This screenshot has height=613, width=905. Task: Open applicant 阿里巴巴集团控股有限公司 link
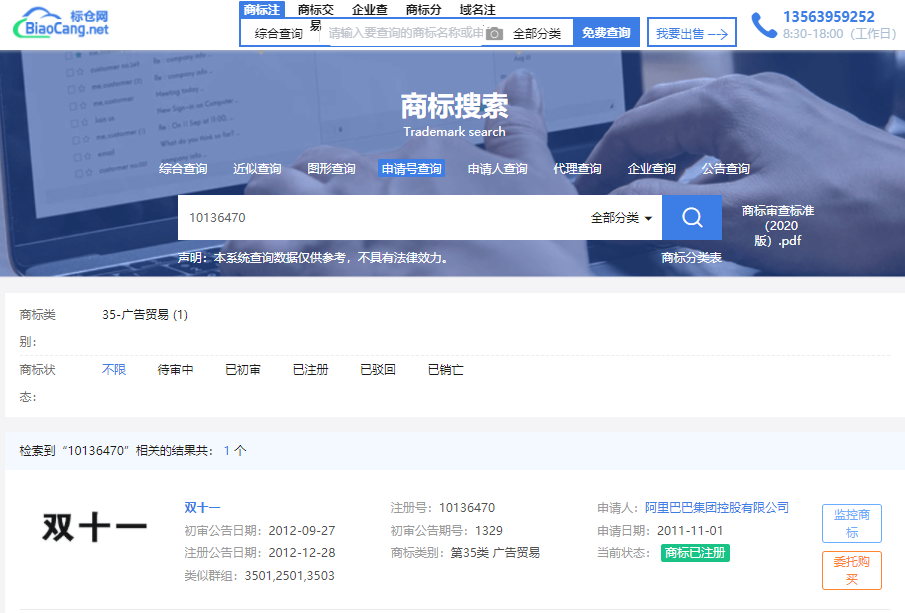(x=717, y=507)
